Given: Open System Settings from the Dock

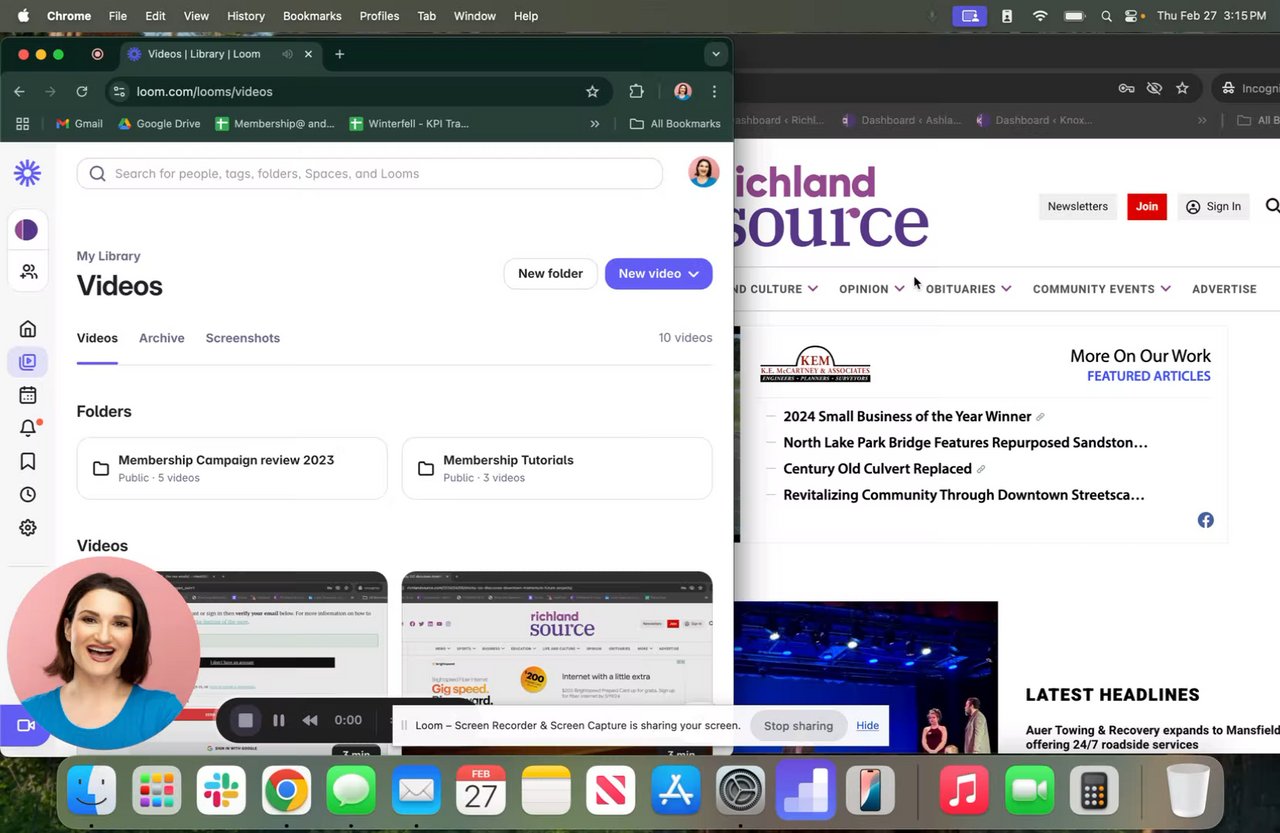Looking at the screenshot, I should click(x=740, y=792).
